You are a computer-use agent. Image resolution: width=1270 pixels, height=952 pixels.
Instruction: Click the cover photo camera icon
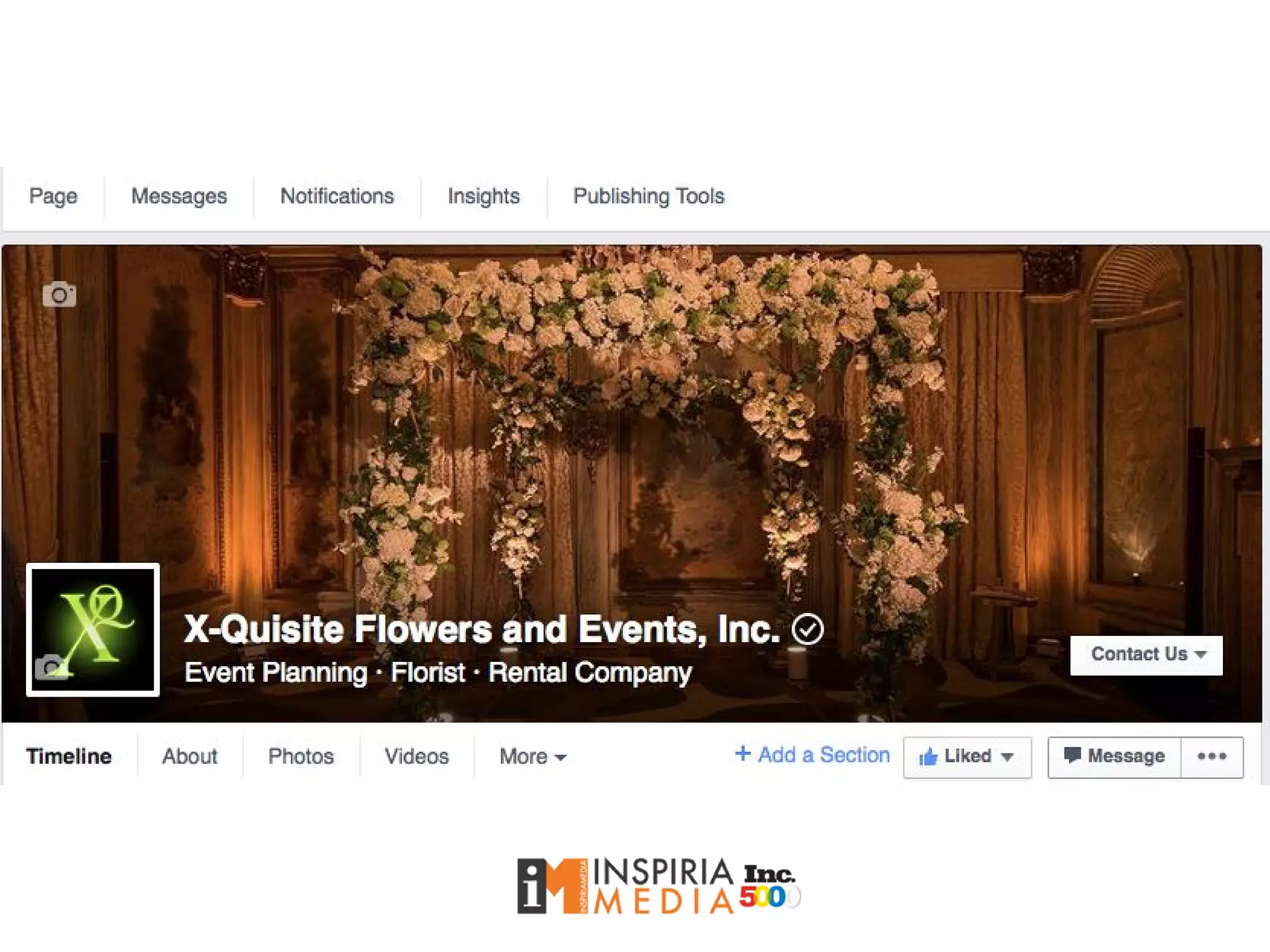(60, 294)
